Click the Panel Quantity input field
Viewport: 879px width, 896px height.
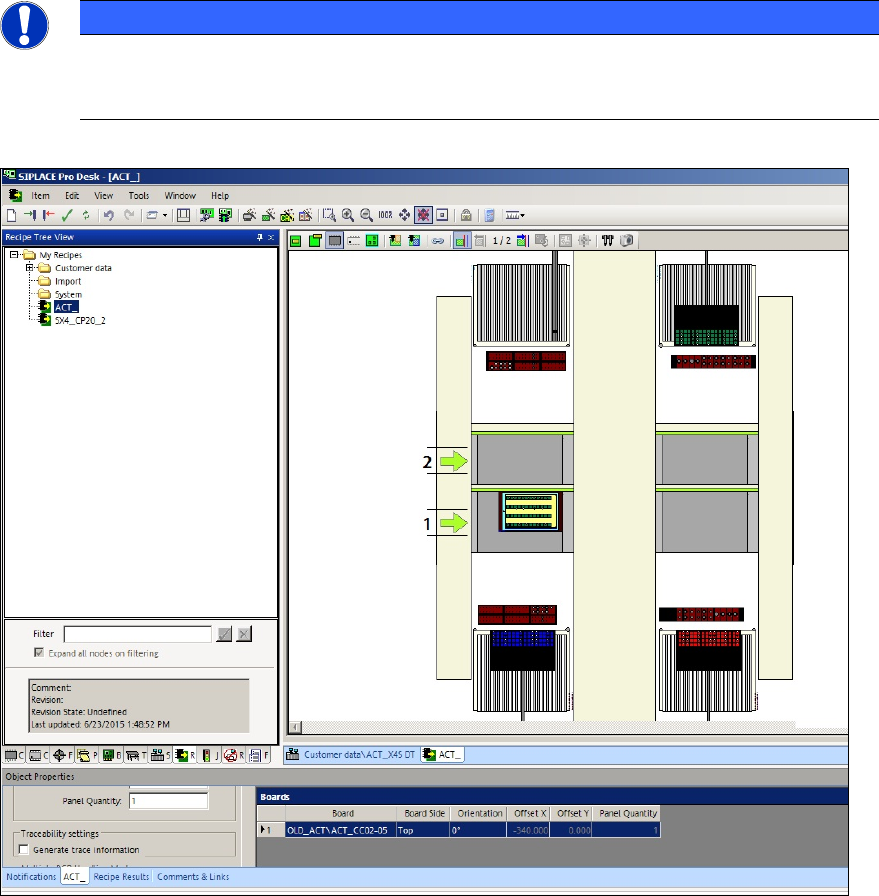pyautogui.click(x=169, y=801)
